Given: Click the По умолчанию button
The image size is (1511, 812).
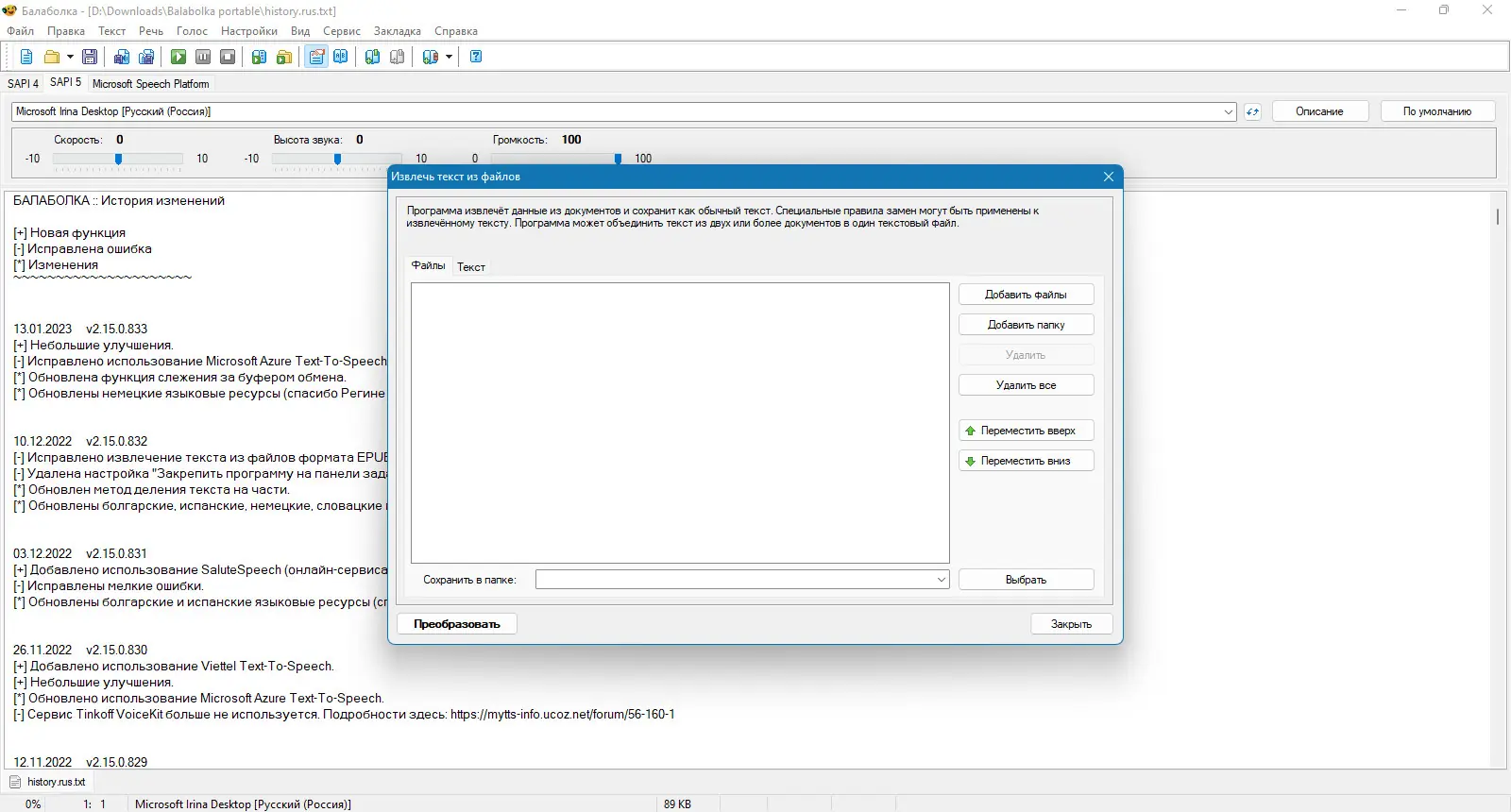Looking at the screenshot, I should pyautogui.click(x=1437, y=111).
